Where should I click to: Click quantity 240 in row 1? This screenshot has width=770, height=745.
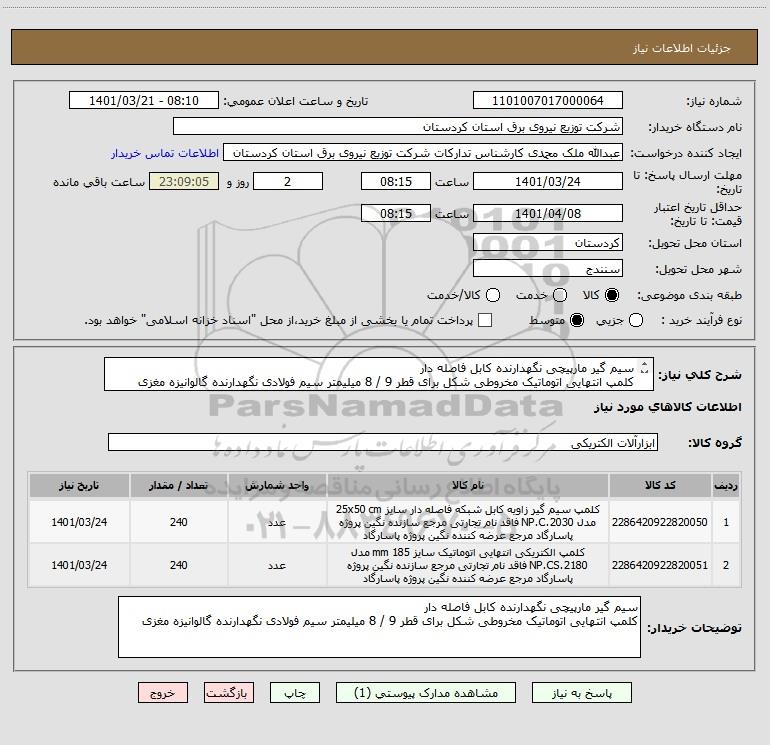tap(178, 522)
